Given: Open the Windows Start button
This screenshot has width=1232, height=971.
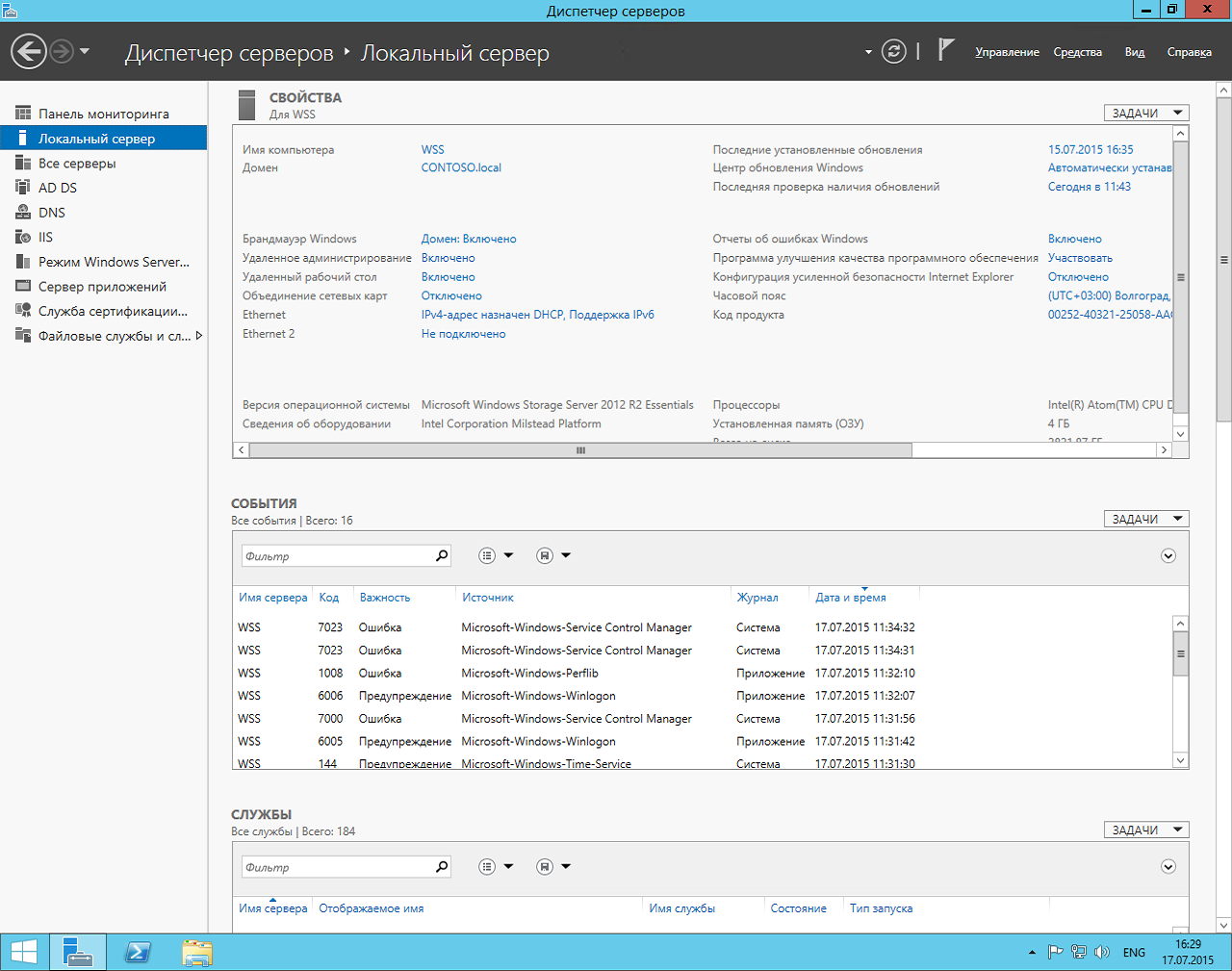Looking at the screenshot, I should tap(23, 952).
